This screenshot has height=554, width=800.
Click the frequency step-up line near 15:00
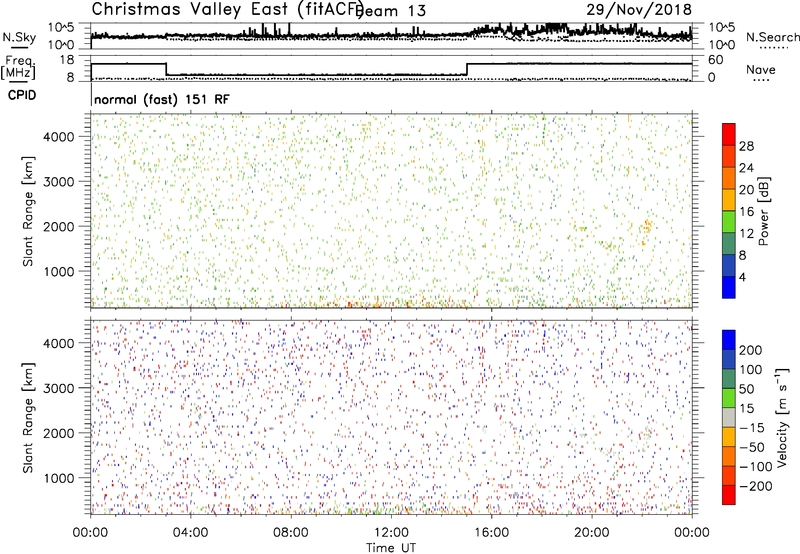click(467, 69)
